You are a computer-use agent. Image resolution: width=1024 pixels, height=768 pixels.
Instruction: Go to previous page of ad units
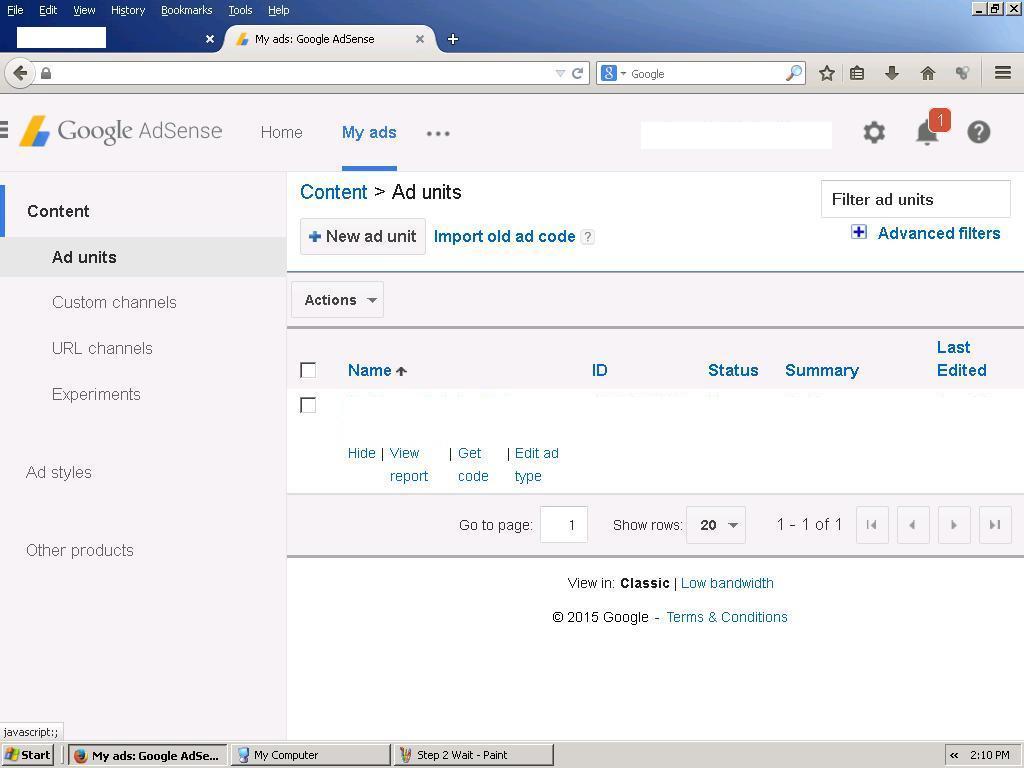(x=913, y=524)
